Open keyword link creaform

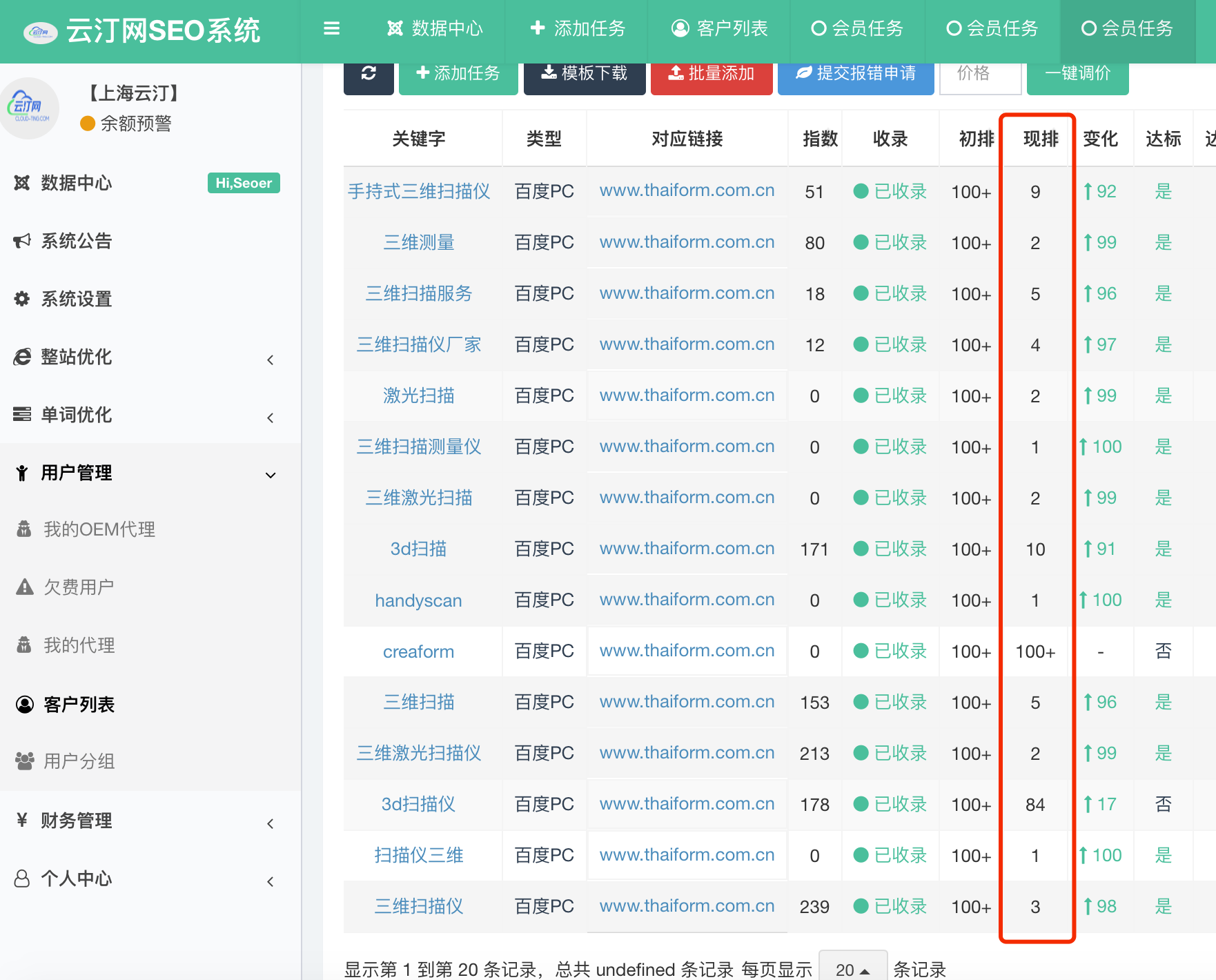(x=419, y=651)
